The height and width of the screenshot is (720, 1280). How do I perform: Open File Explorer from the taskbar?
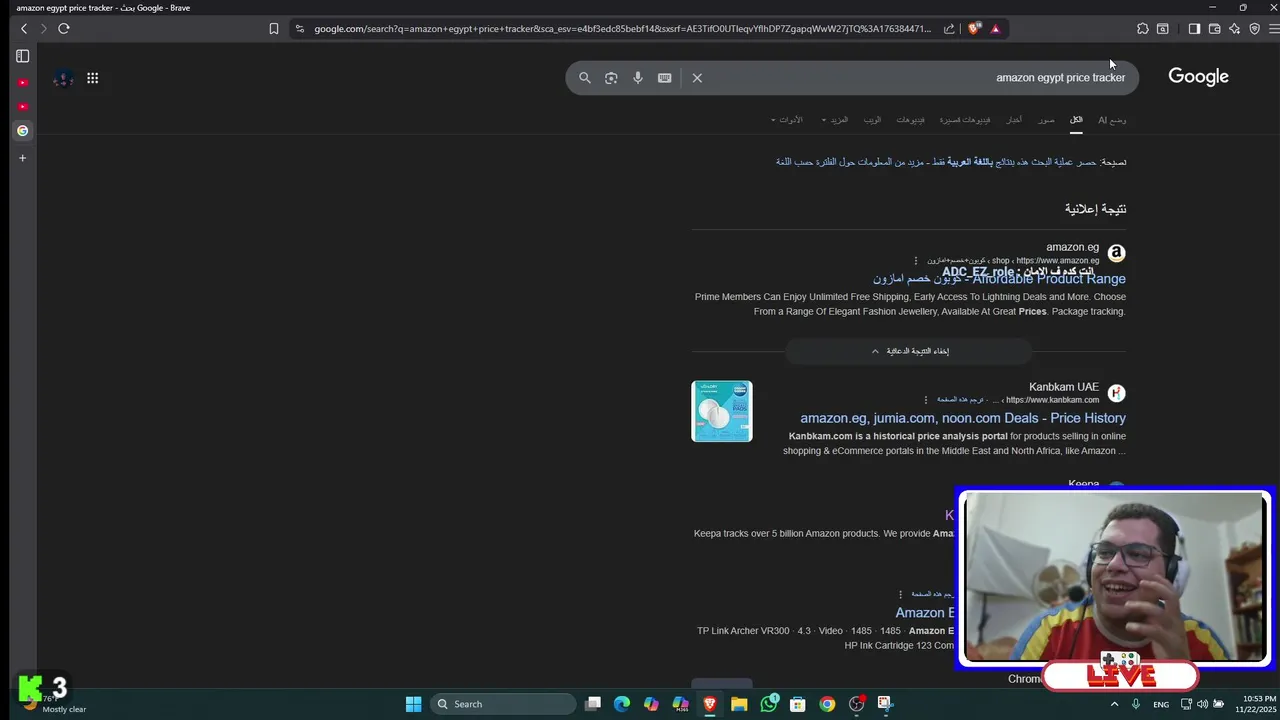pyautogui.click(x=739, y=704)
